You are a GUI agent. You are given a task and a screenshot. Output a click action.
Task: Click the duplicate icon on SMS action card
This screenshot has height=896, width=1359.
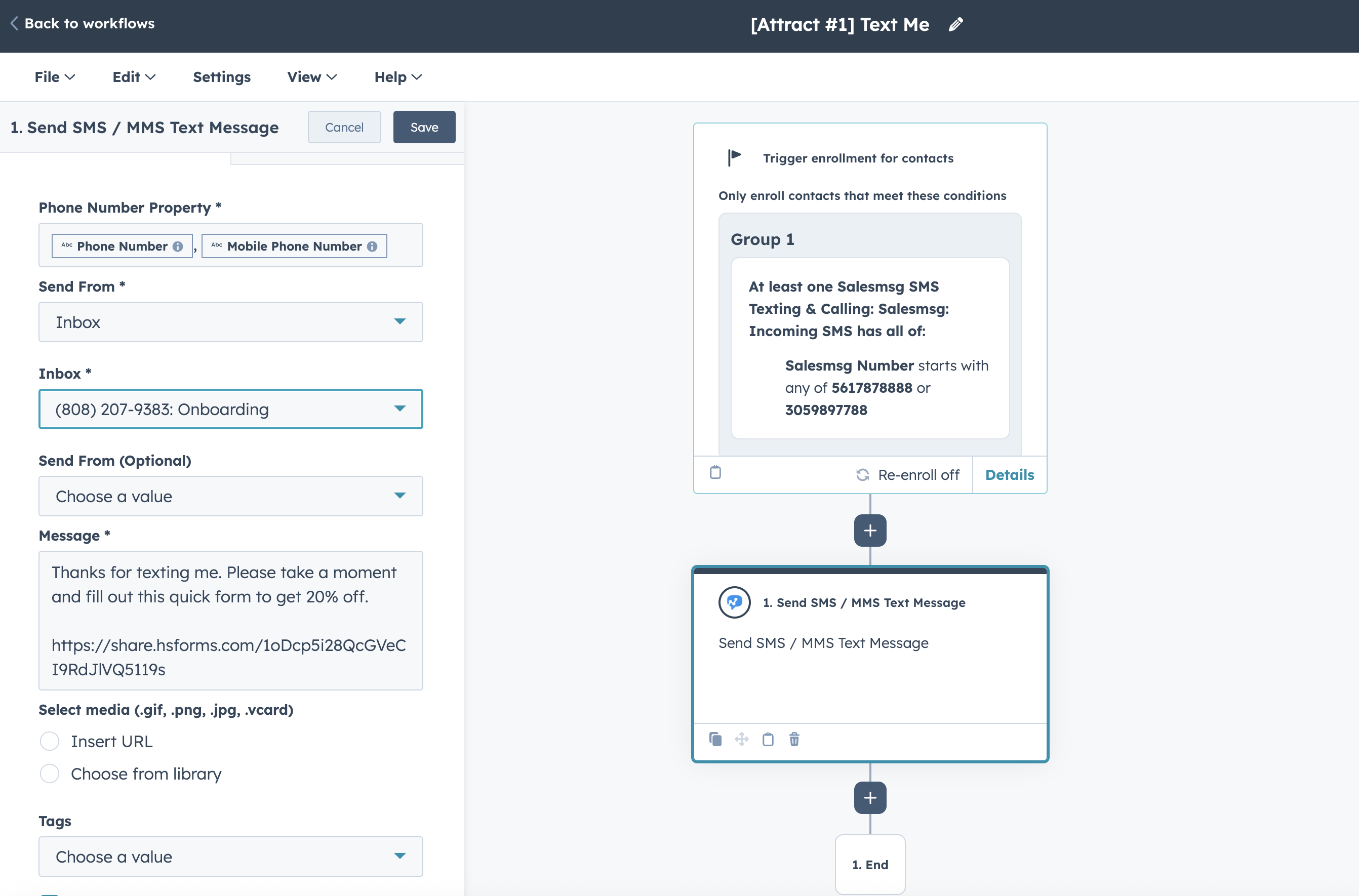tap(715, 739)
